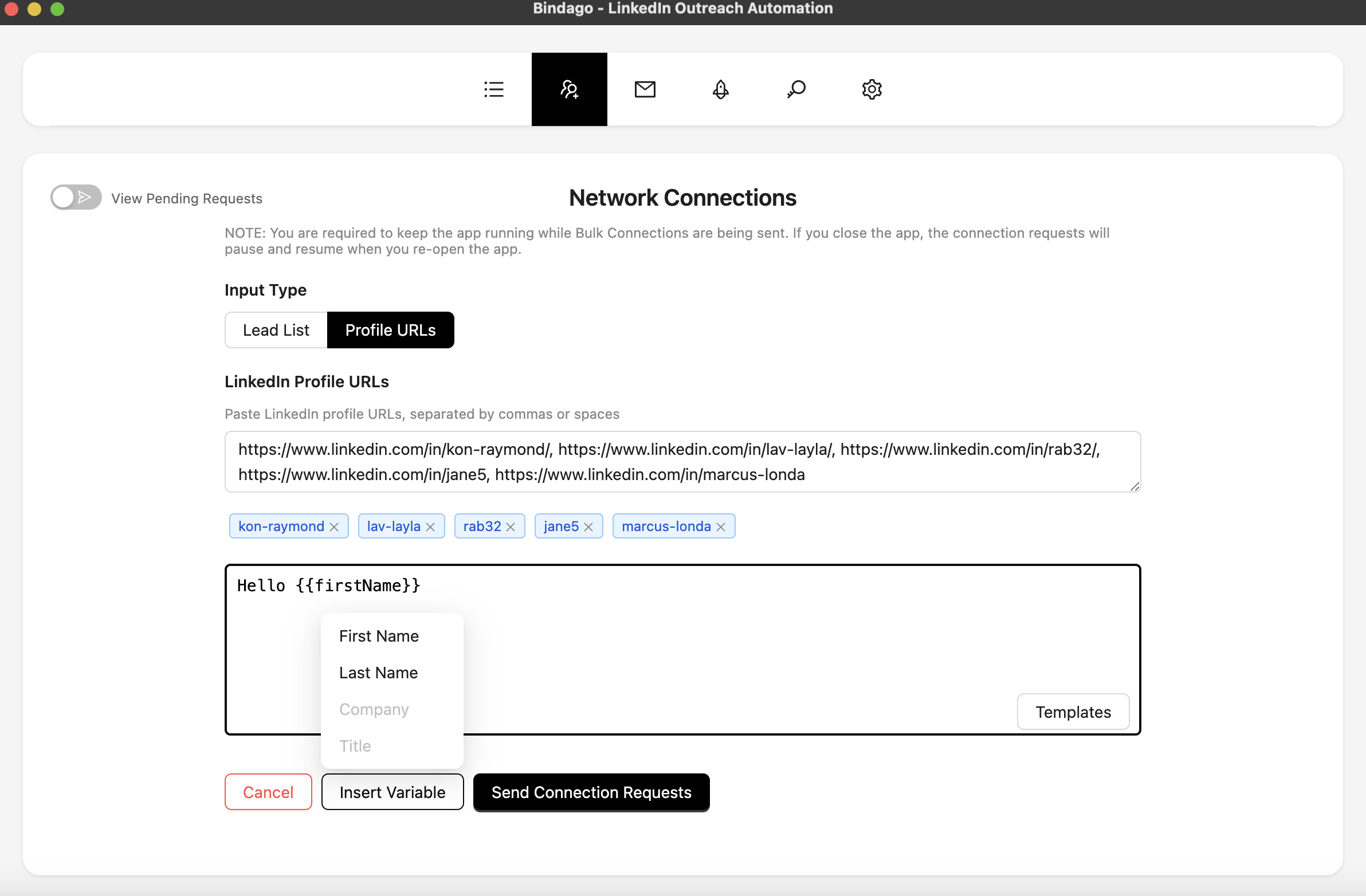Click the textarea resize handle
Screen dimensions: 1366x896
[x=1135, y=487]
